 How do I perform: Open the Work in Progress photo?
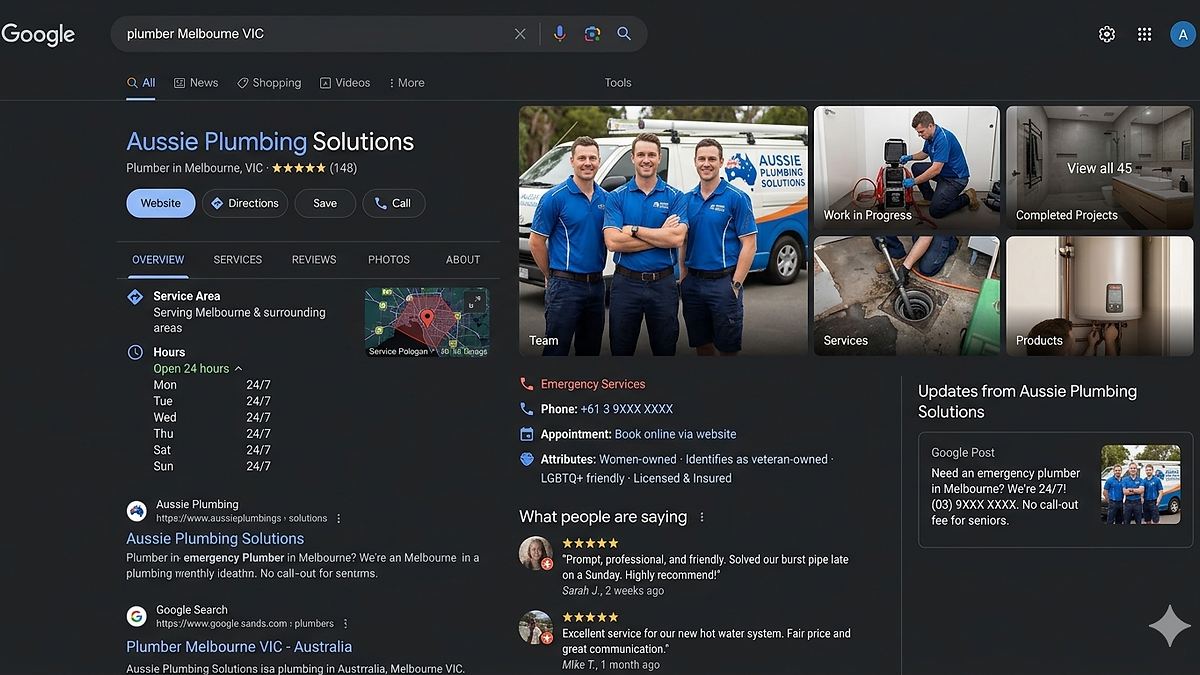907,168
